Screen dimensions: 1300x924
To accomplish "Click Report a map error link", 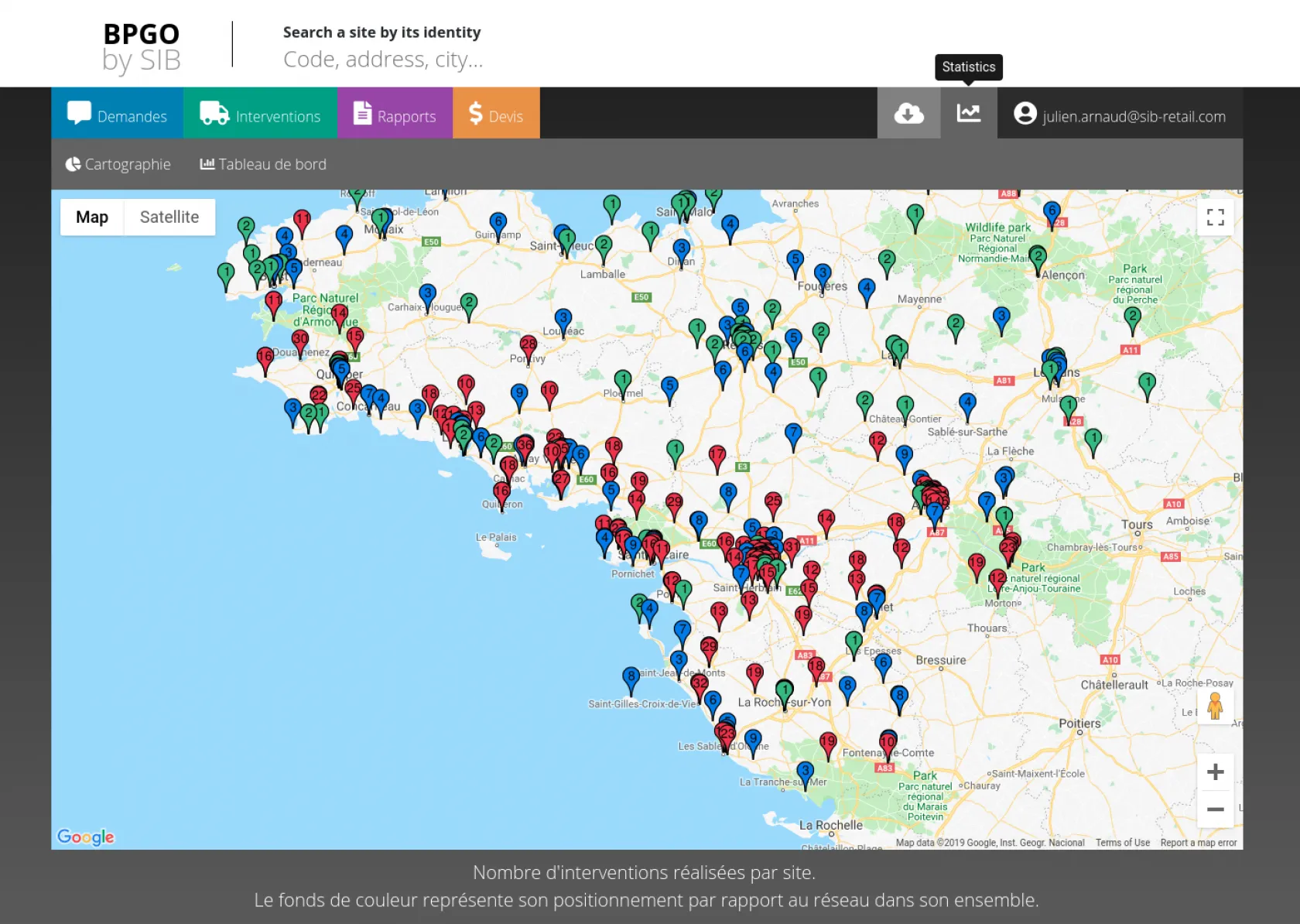I will pos(1198,843).
